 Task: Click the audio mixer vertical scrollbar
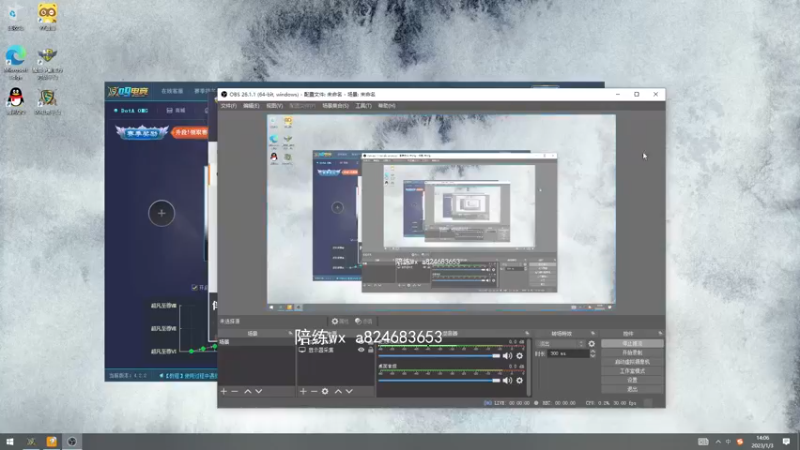pos(529,367)
